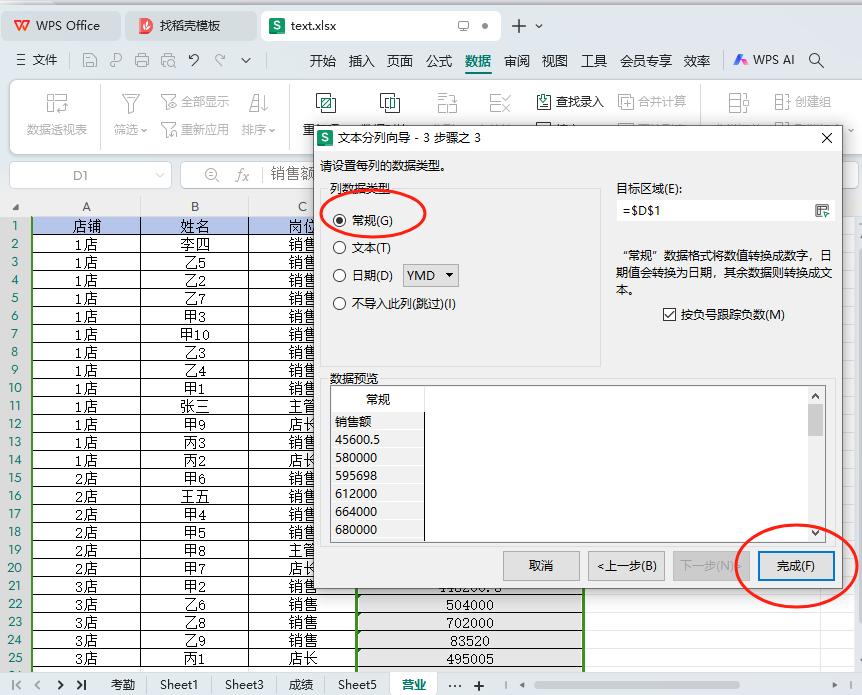The height and width of the screenshot is (695, 862).
Task: Expand the 筛选 dropdown arrow
Action: pos(144,130)
